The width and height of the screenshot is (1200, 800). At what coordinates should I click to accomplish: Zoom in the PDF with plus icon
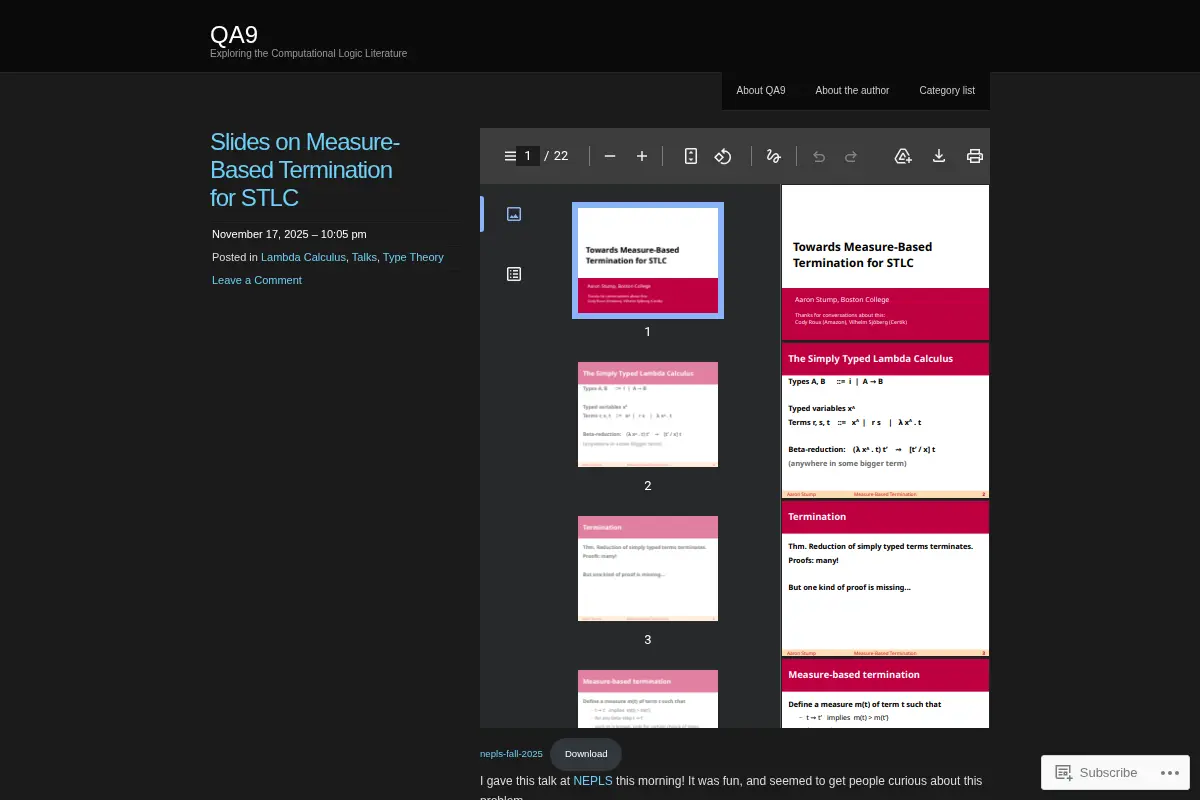click(642, 156)
